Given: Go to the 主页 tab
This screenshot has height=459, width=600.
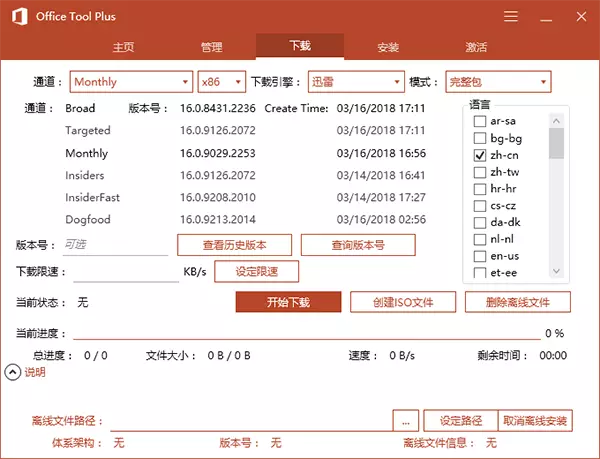Looking at the screenshot, I should pos(123,47).
